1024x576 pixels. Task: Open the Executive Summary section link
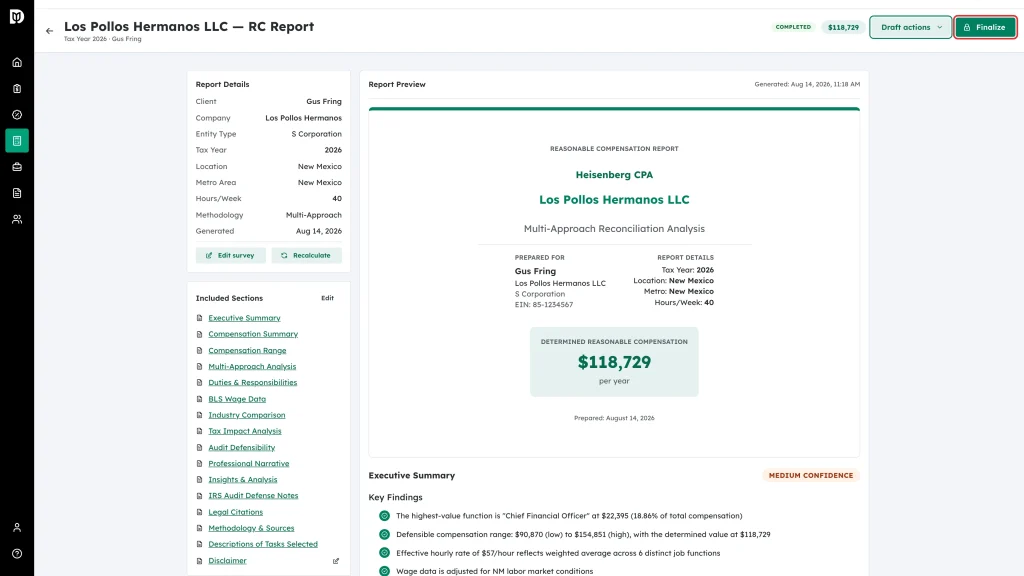click(x=244, y=318)
